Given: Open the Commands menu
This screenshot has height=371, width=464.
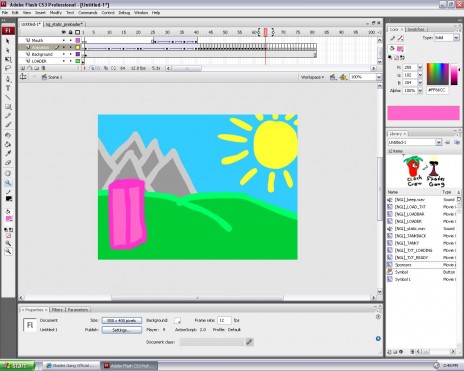Looking at the screenshot, I should [88, 13].
